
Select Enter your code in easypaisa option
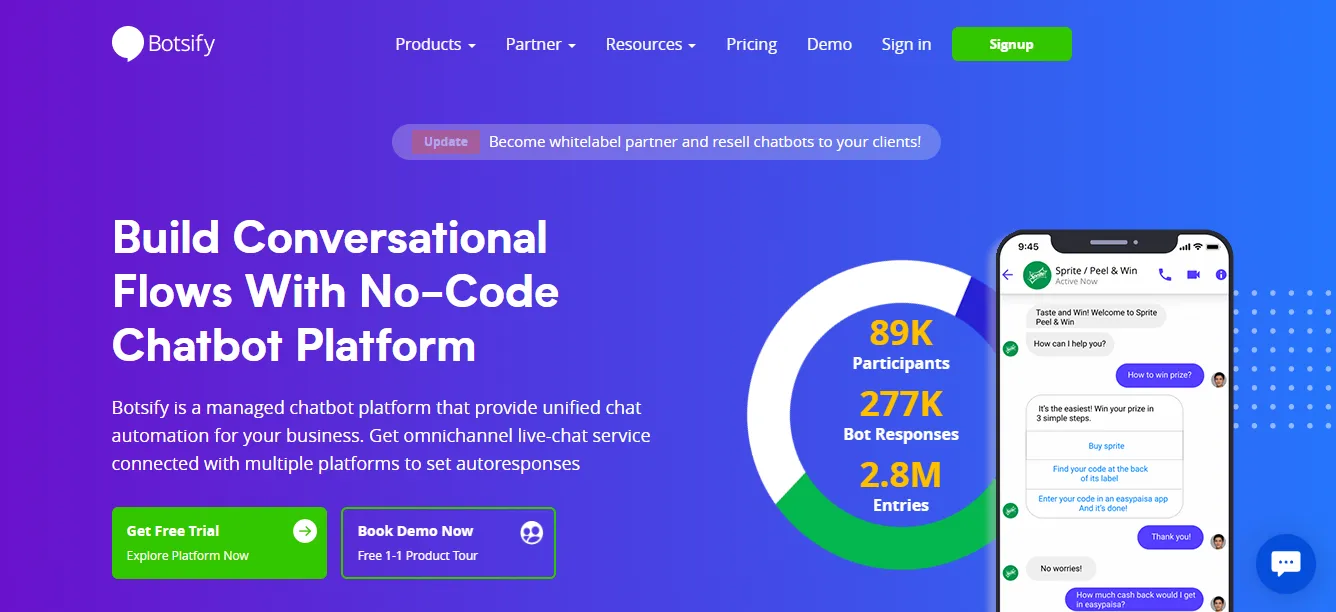point(1106,503)
